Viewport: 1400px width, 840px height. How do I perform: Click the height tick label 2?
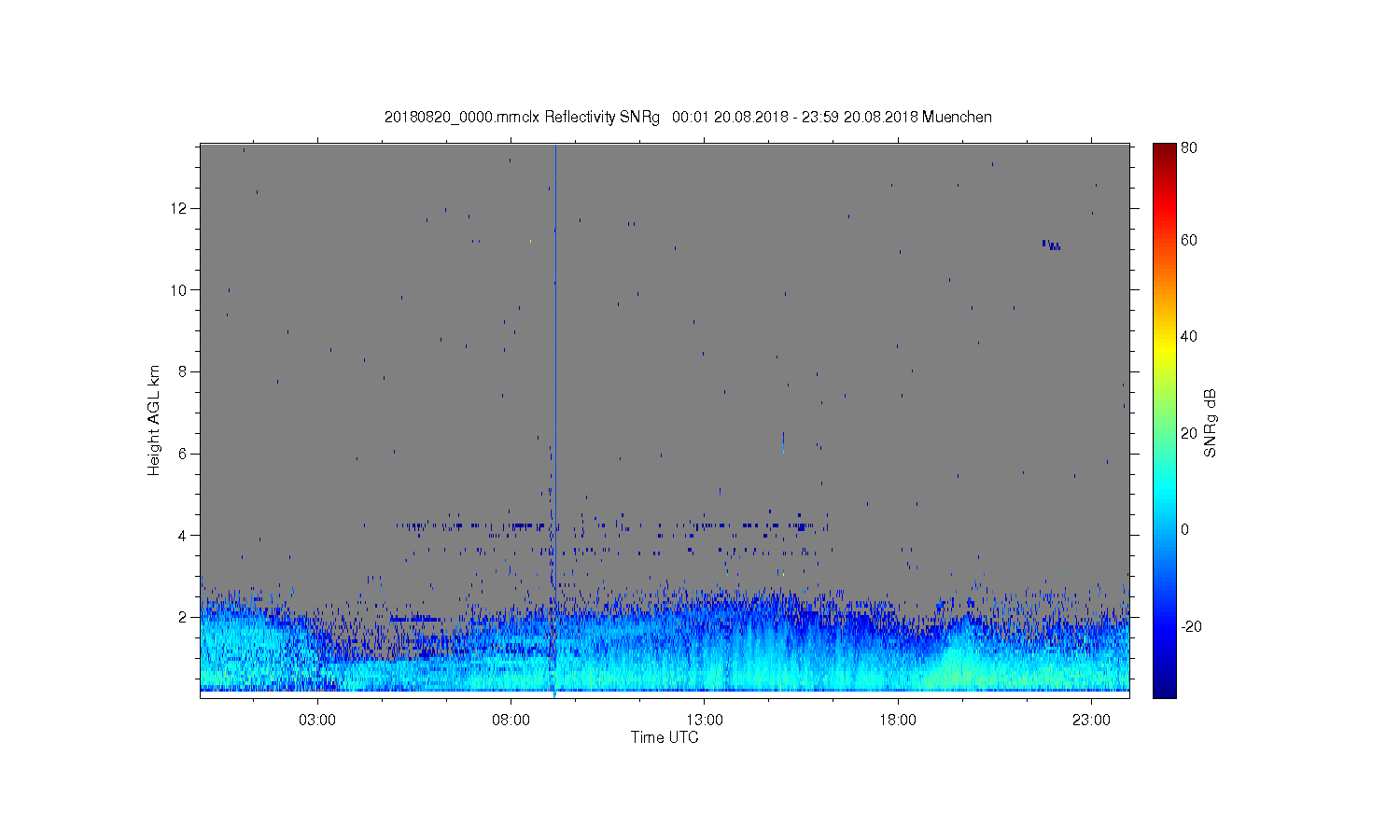point(183,617)
